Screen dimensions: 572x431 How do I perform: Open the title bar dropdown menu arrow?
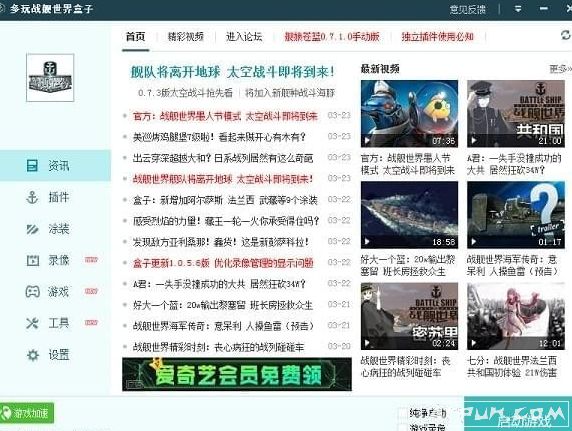(x=518, y=9)
